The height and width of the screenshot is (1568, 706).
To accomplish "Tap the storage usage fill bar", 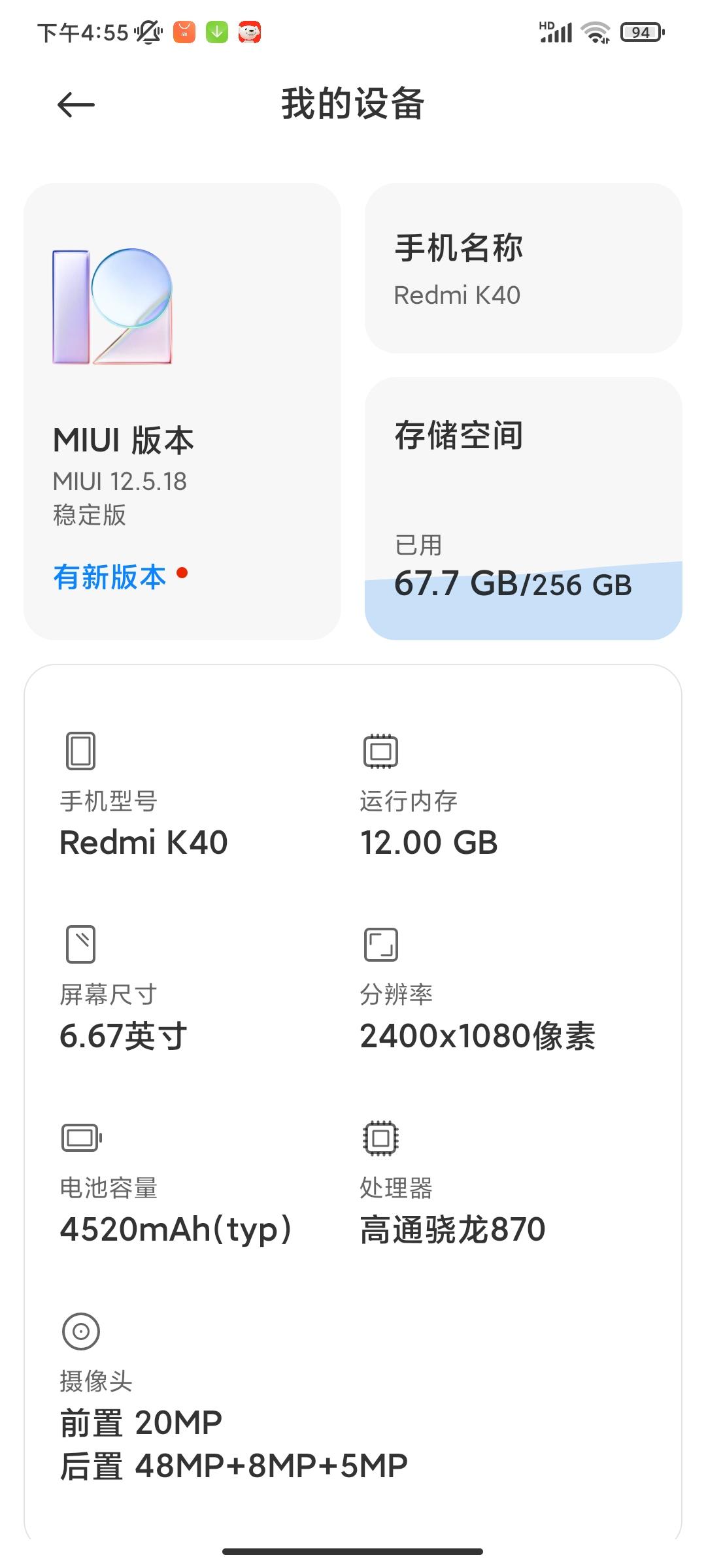I will coord(523,601).
